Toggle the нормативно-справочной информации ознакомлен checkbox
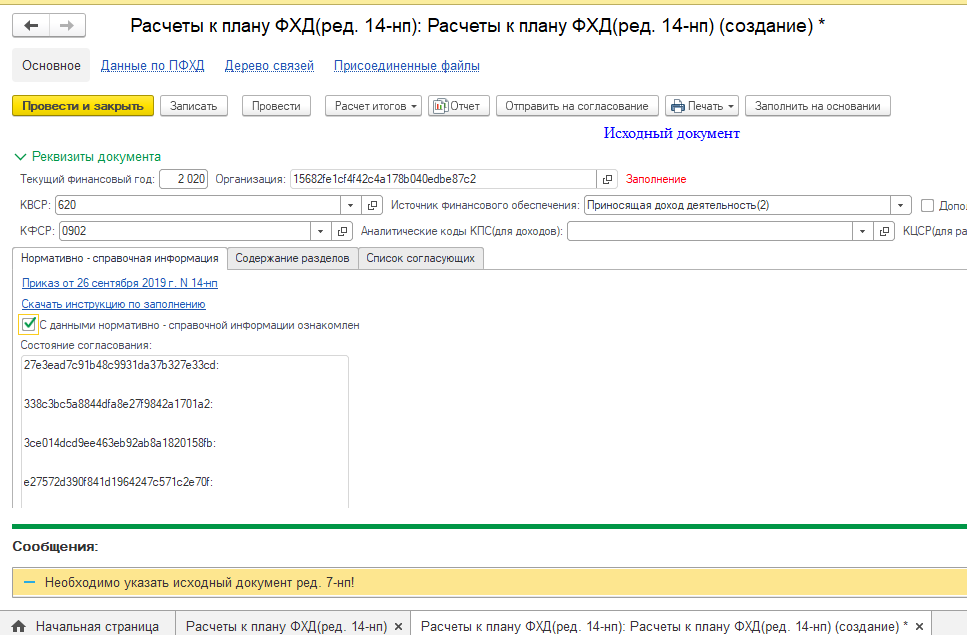 [x=28, y=324]
